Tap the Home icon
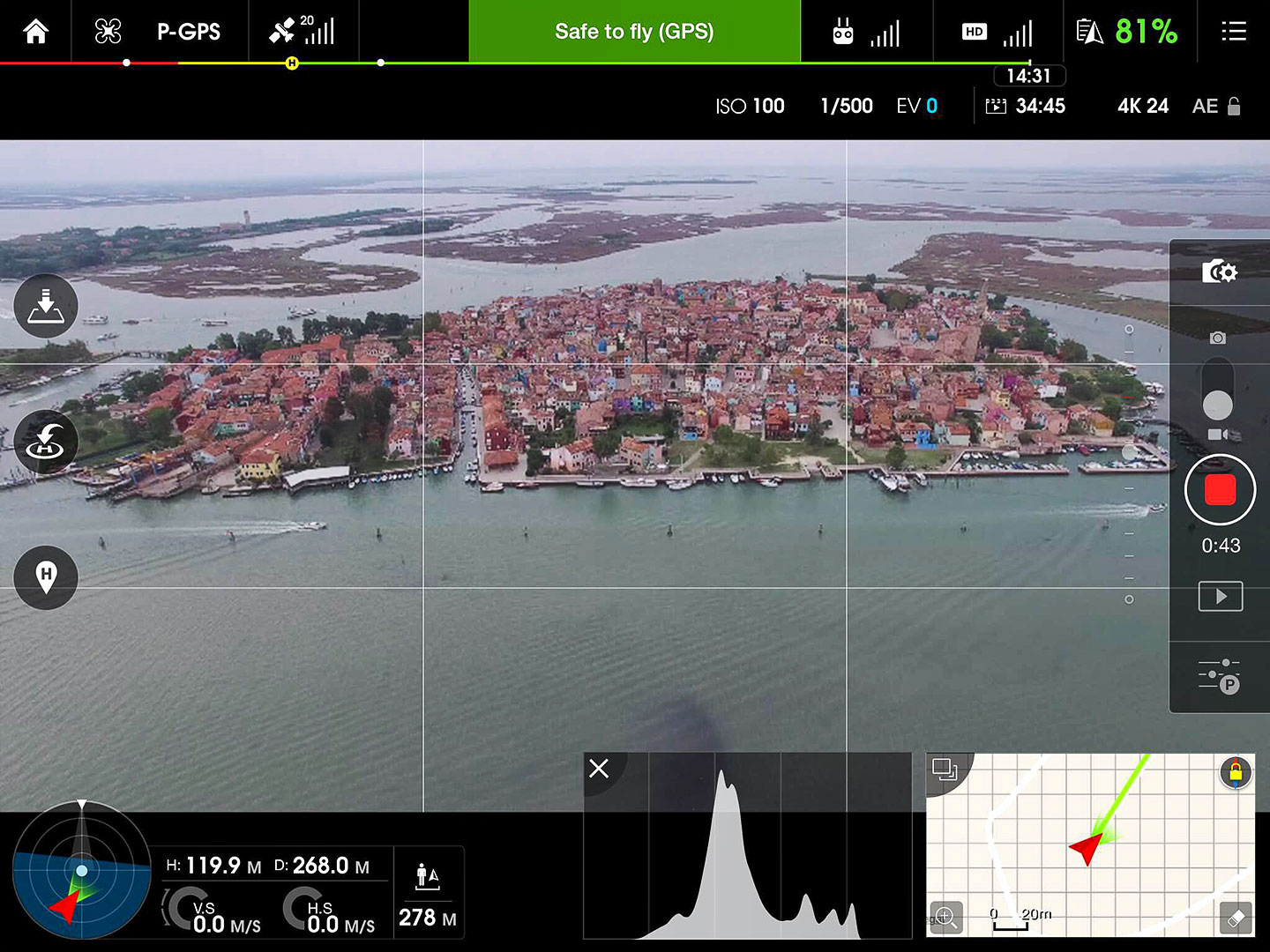Viewport: 1270px width, 952px height. 36,32
